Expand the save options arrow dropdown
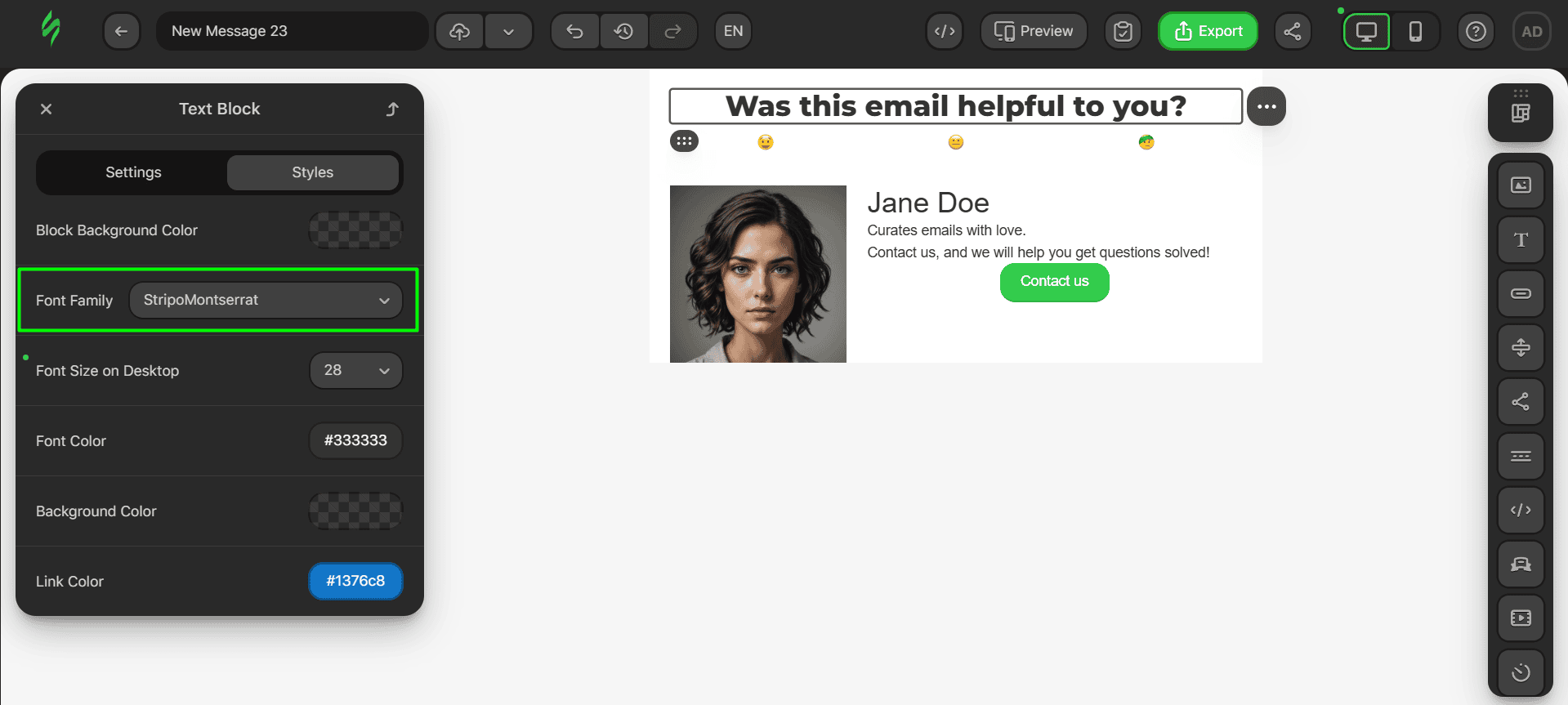Image resolution: width=1568 pixels, height=705 pixels. click(508, 31)
